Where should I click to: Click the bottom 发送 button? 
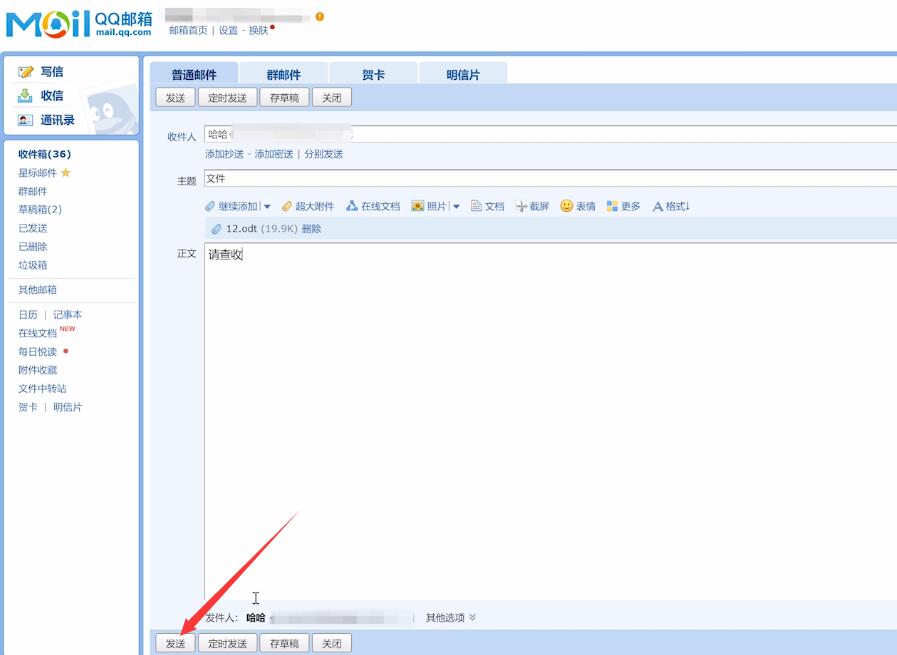pos(176,643)
